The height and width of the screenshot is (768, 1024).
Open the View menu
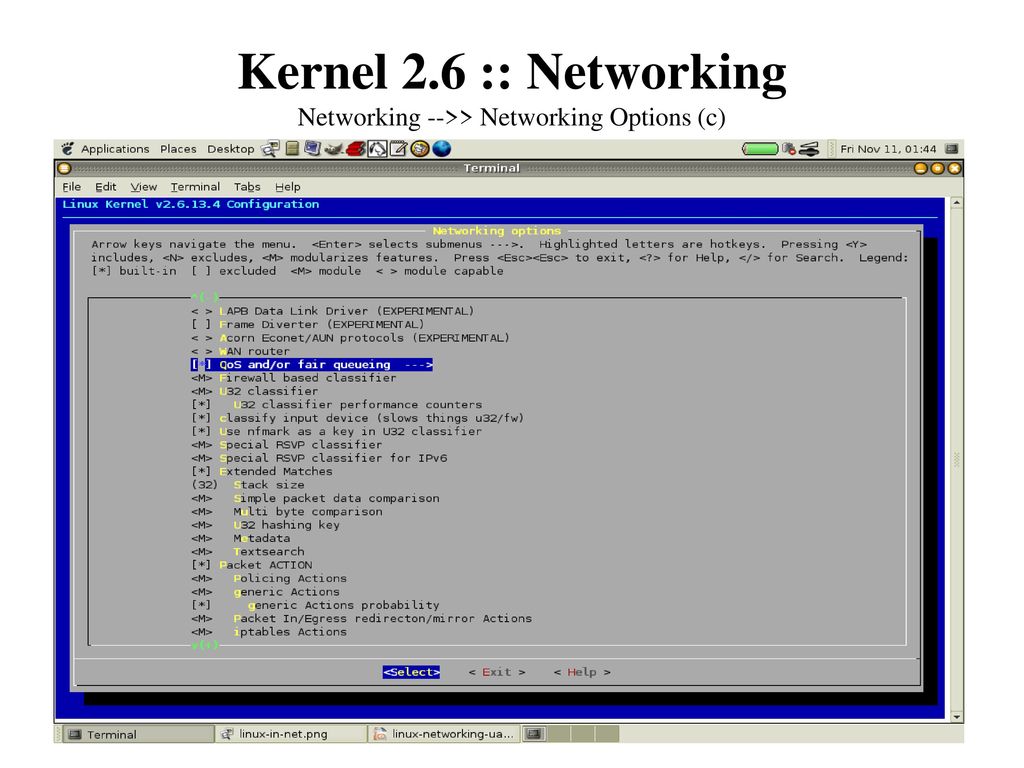click(144, 187)
